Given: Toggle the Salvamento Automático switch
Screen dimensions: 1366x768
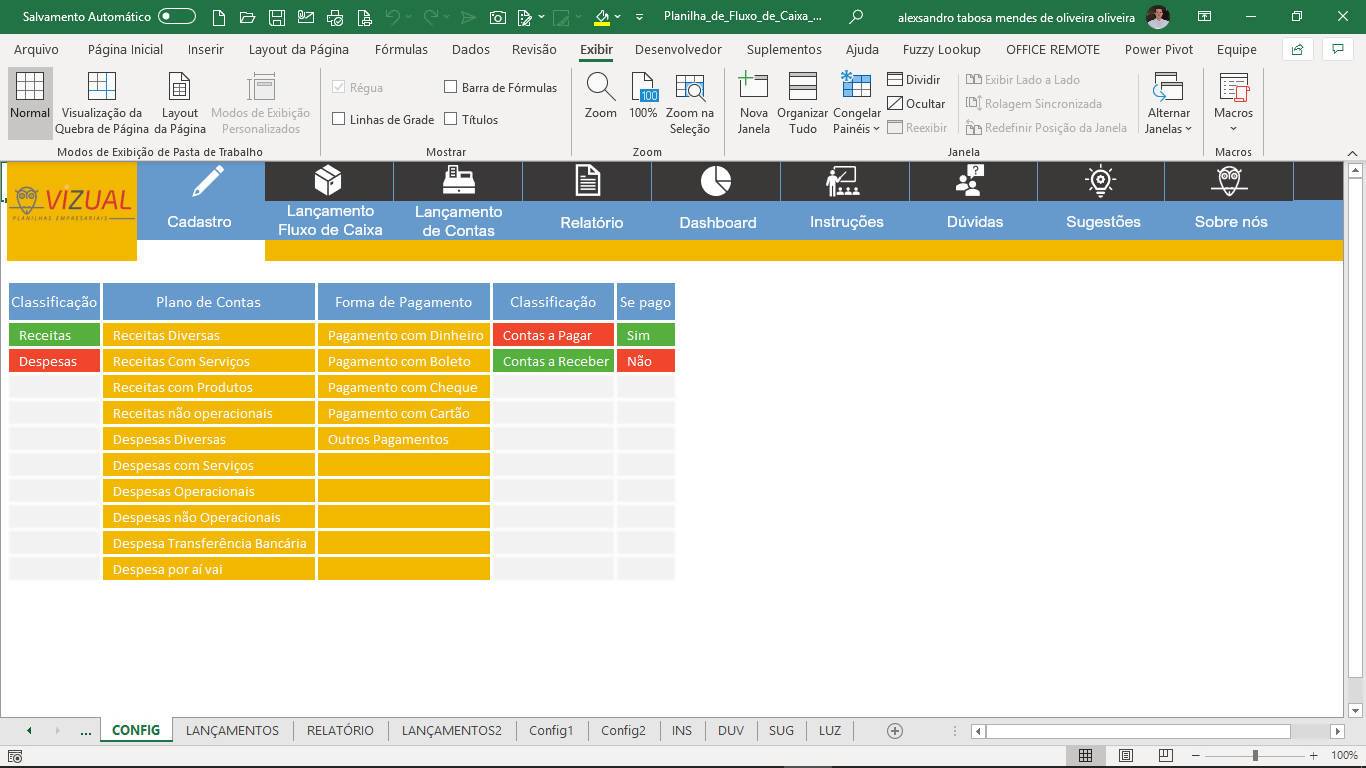Looking at the screenshot, I should pos(177,17).
